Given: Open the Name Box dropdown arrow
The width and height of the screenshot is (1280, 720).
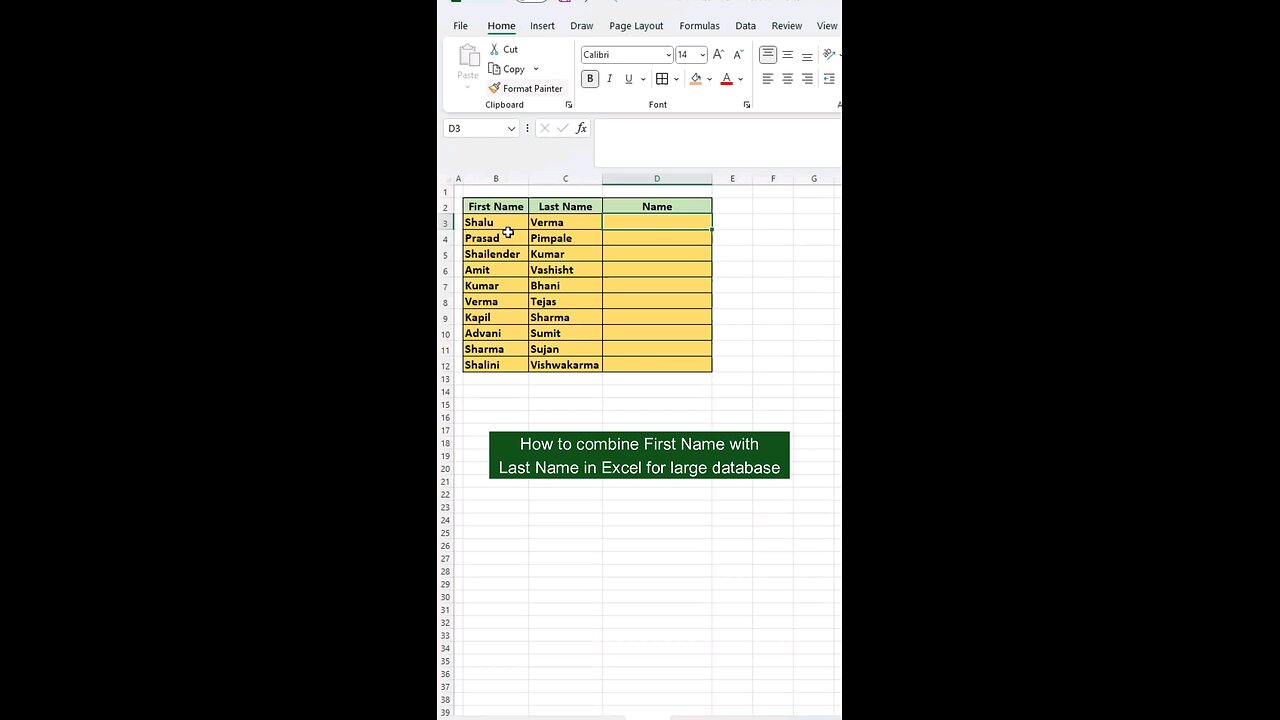Looking at the screenshot, I should pos(511,128).
